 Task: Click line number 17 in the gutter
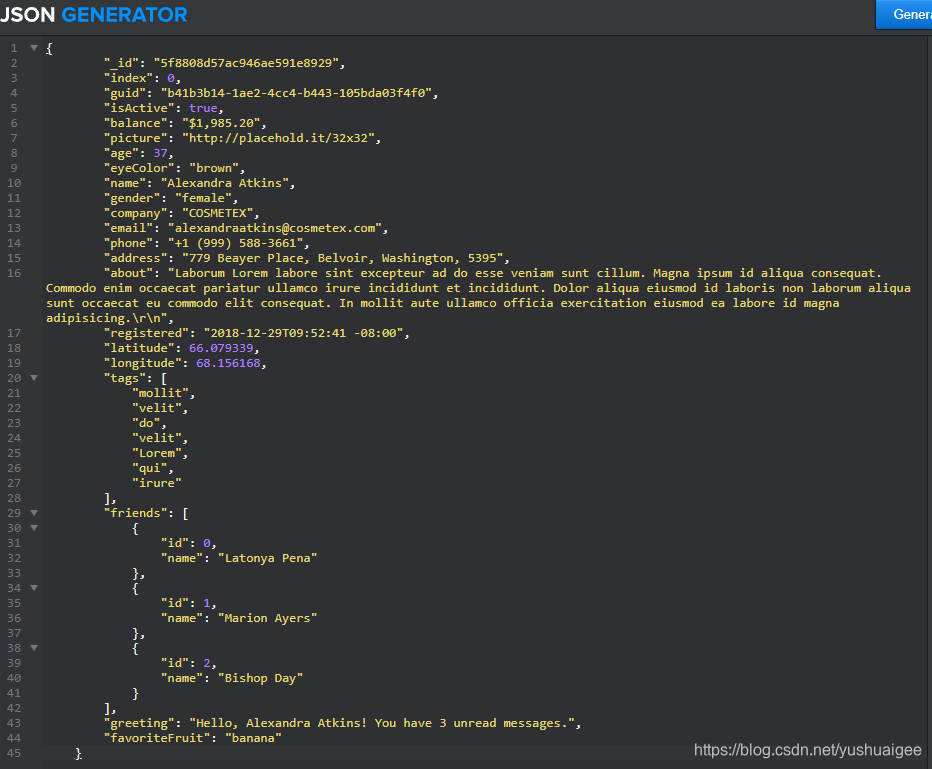tap(14, 333)
